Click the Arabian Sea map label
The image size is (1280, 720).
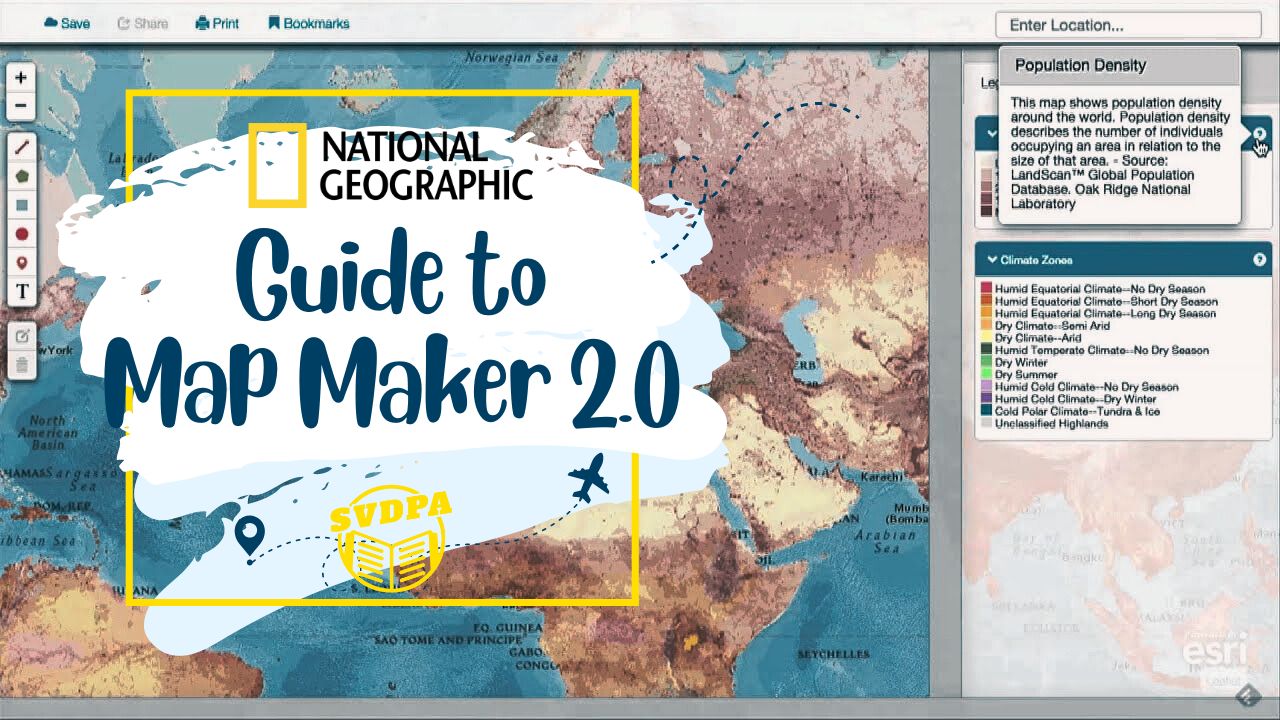click(886, 541)
